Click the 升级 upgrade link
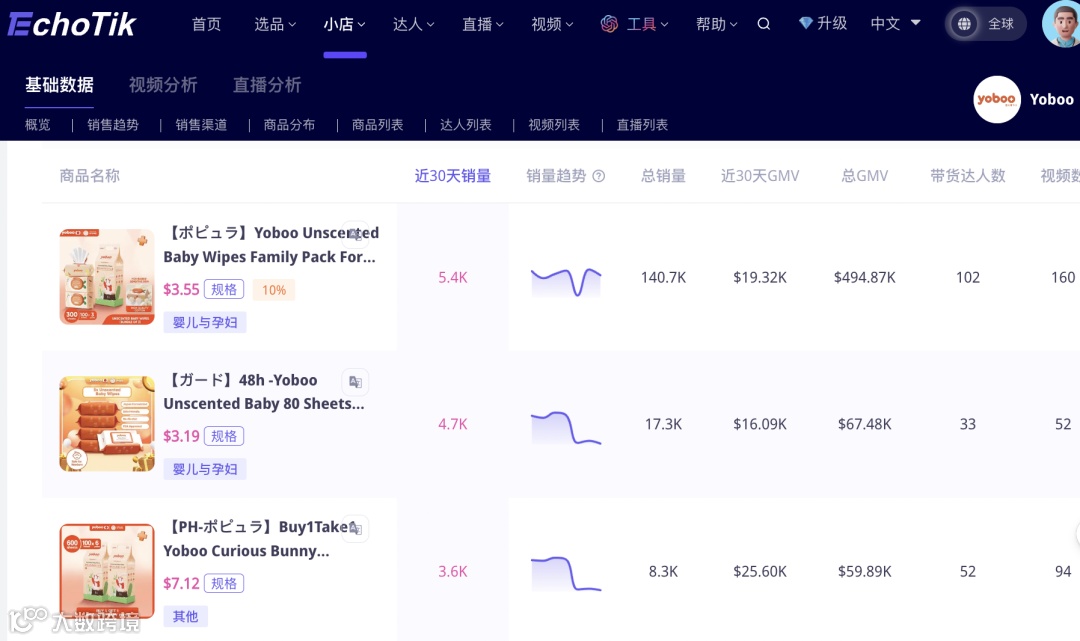 coord(831,24)
